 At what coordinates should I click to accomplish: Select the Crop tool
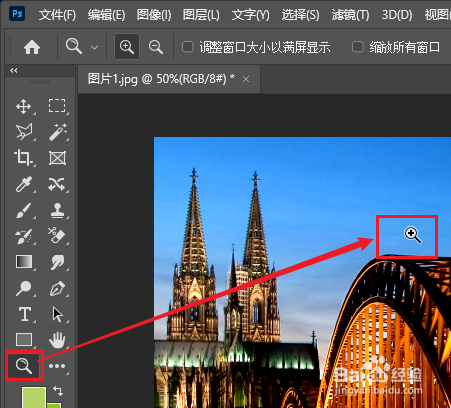[23, 158]
